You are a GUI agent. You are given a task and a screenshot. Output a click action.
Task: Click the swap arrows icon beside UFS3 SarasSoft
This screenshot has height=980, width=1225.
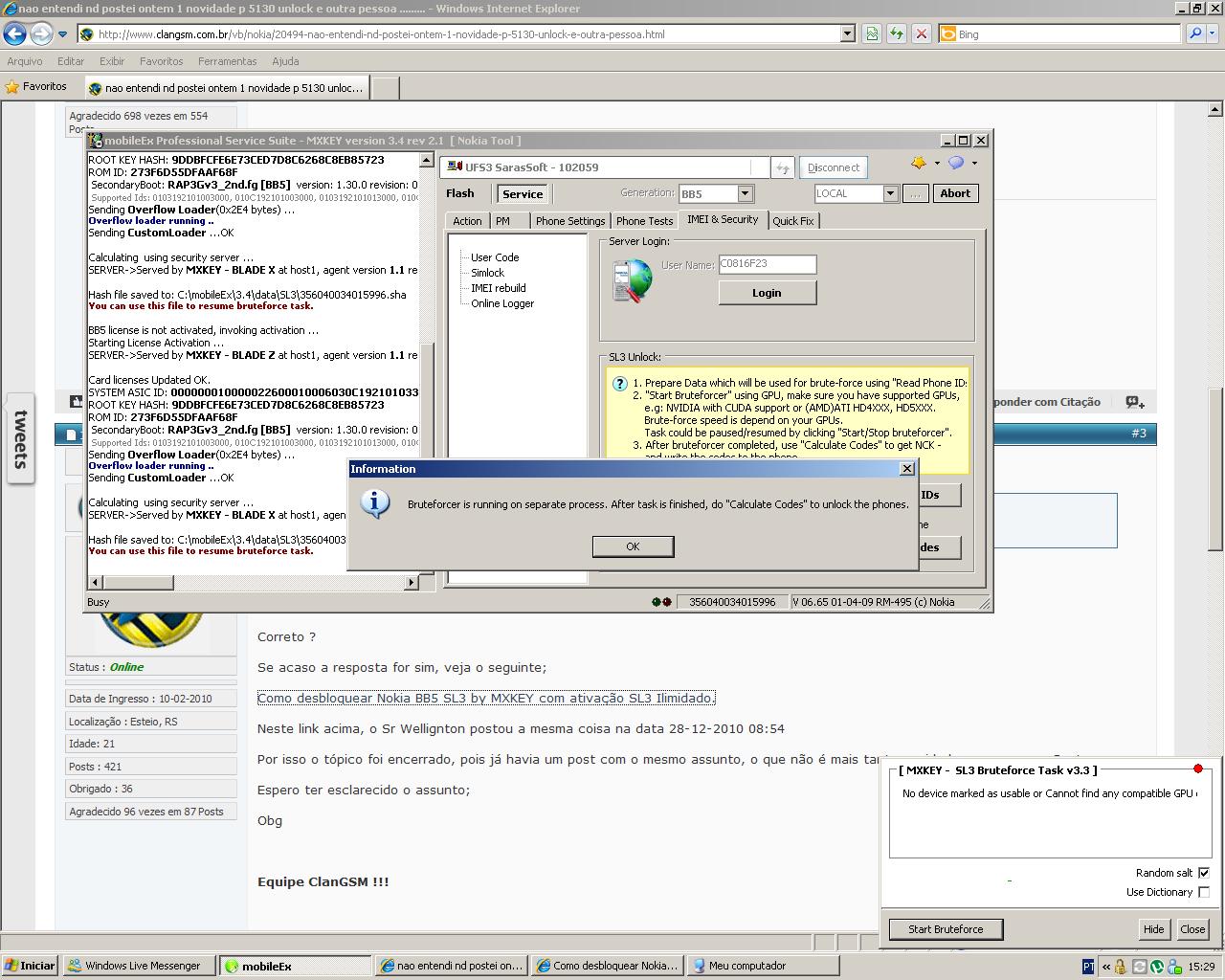coord(783,167)
